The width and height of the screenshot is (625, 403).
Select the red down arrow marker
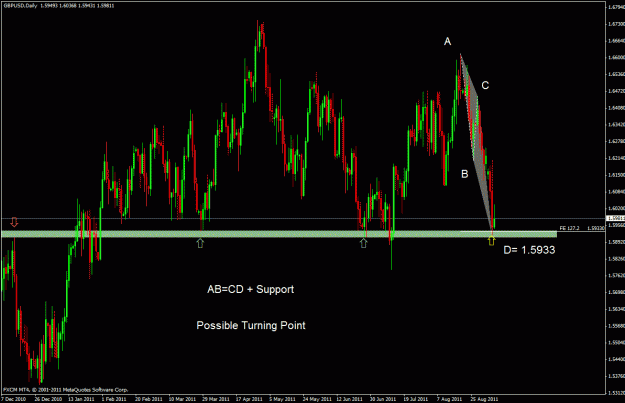[14, 222]
